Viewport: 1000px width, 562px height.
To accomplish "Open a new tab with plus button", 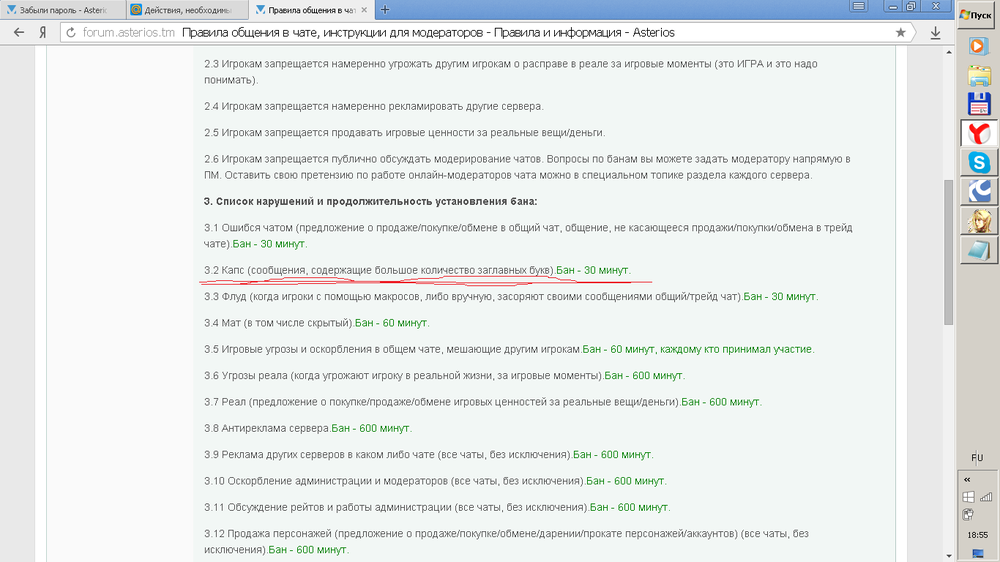I will (386, 9).
